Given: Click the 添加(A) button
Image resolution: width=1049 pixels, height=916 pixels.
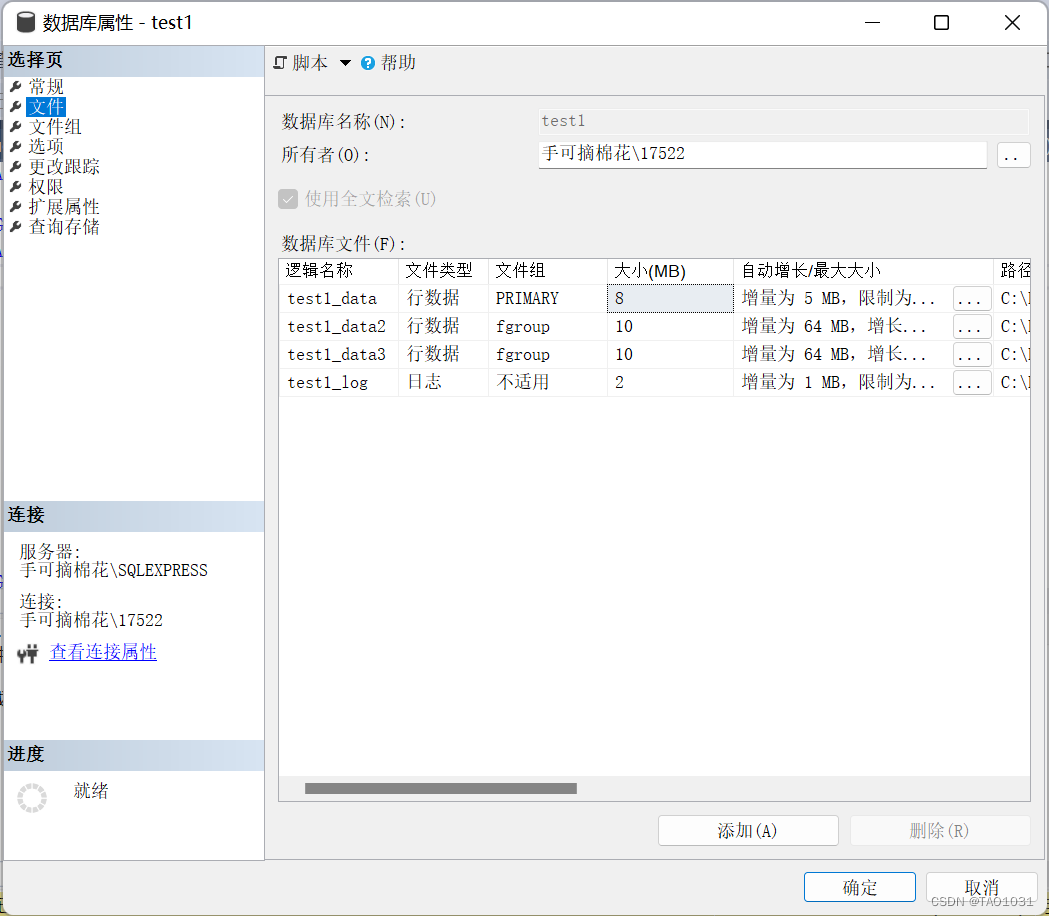Looking at the screenshot, I should (x=748, y=830).
